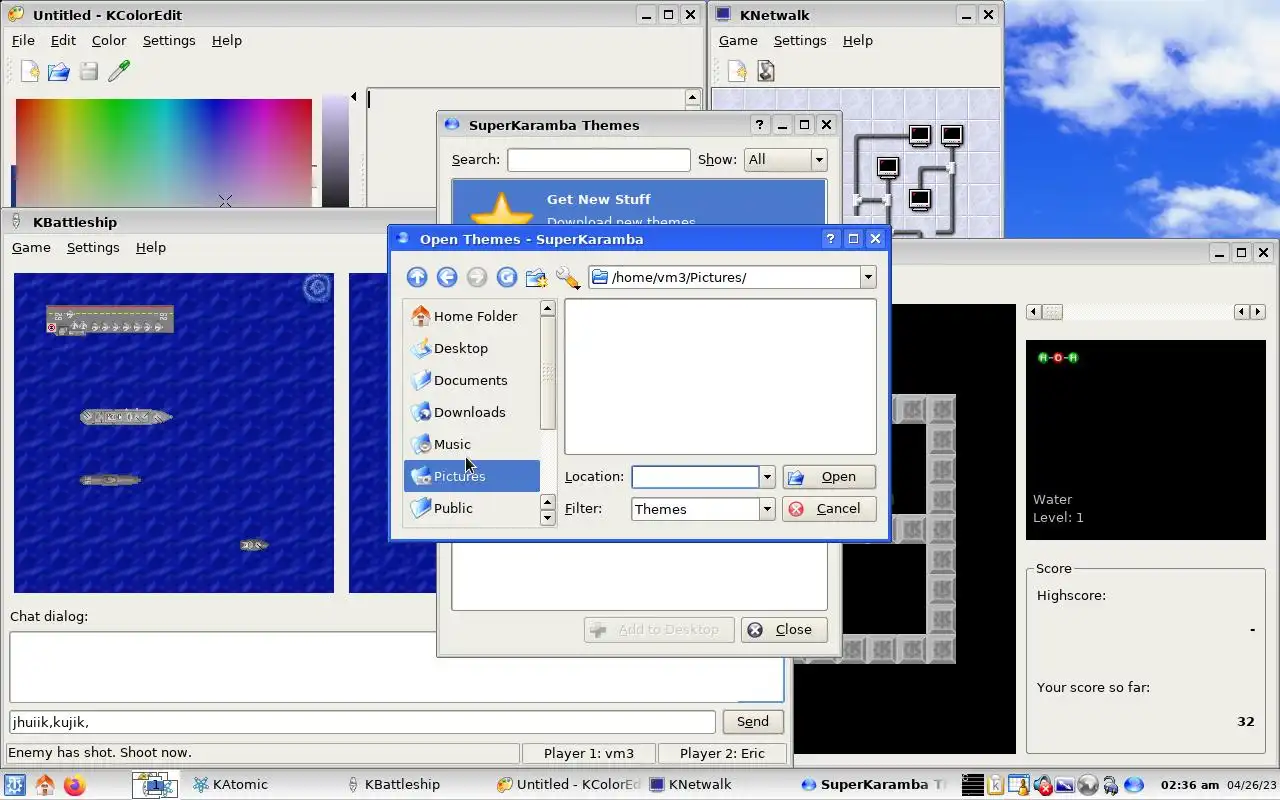Click the top-left computer node in KNetwalk
Screen dimensions: 1280x800
click(x=920, y=135)
